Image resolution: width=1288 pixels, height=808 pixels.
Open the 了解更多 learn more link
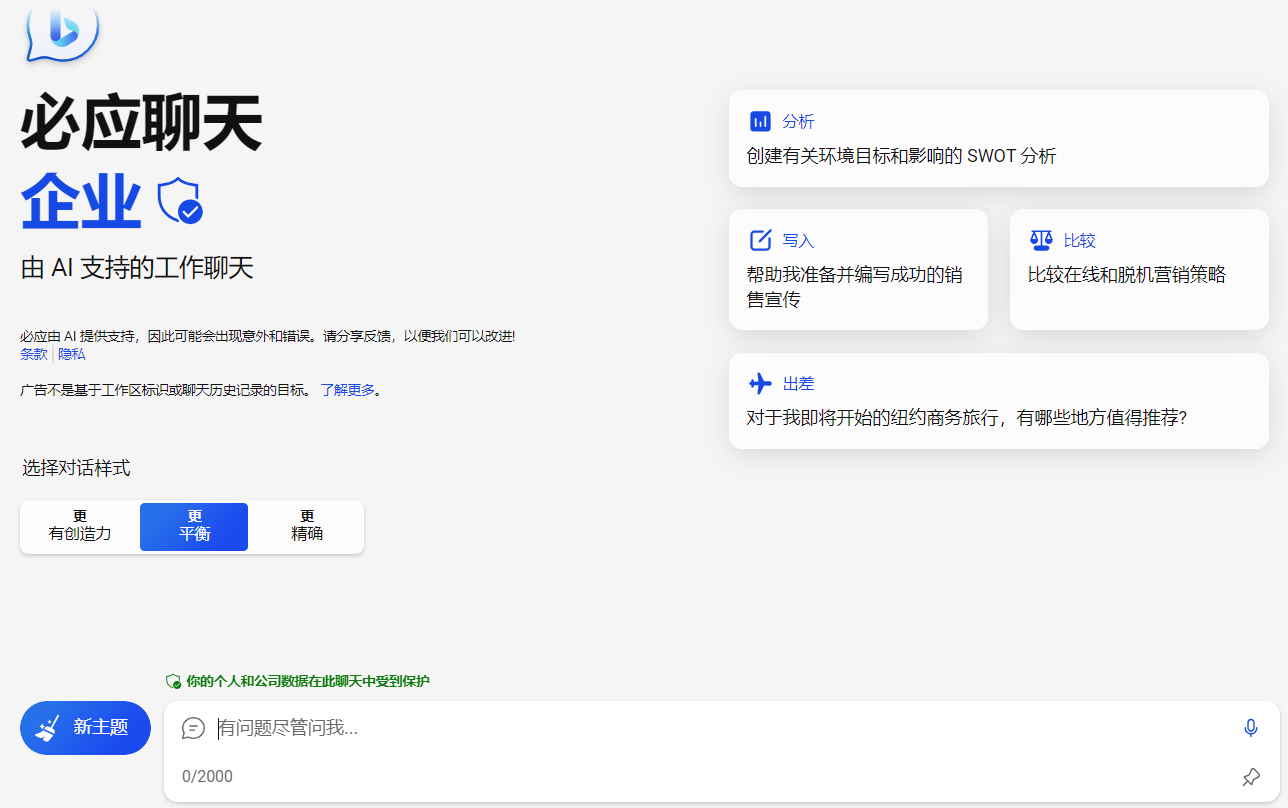(348, 390)
